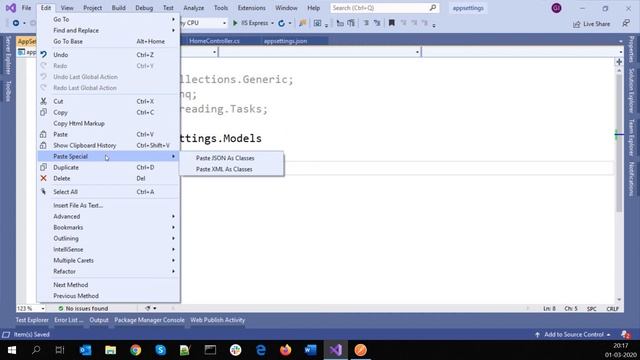Click the Live Share button

tap(591, 24)
